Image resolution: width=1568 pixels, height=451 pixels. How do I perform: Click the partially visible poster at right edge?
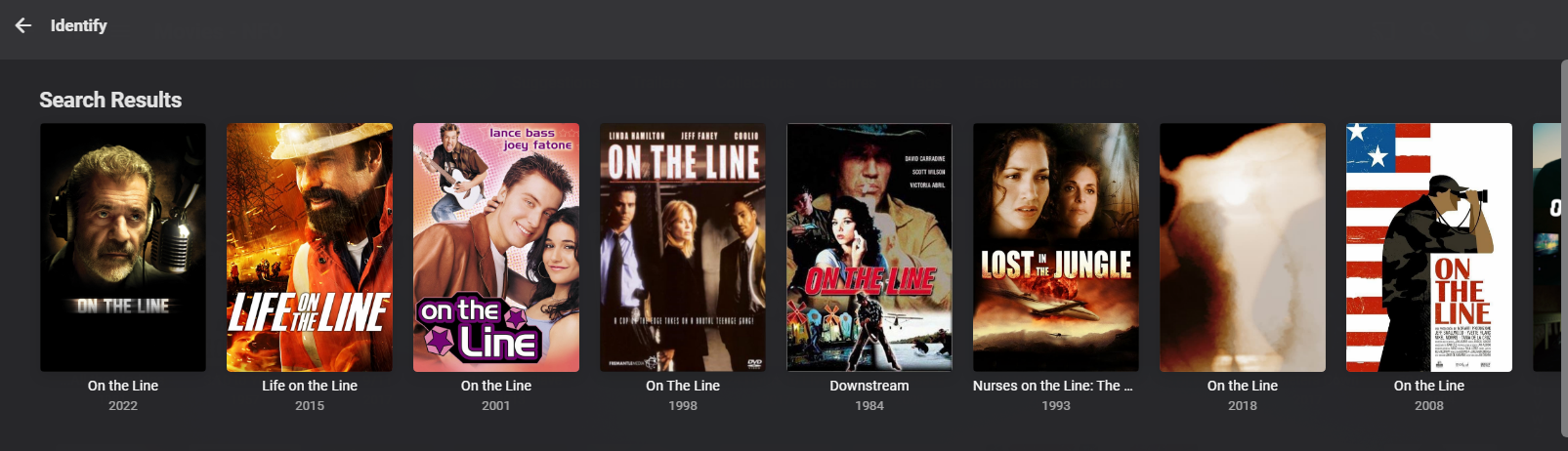coord(1547,247)
